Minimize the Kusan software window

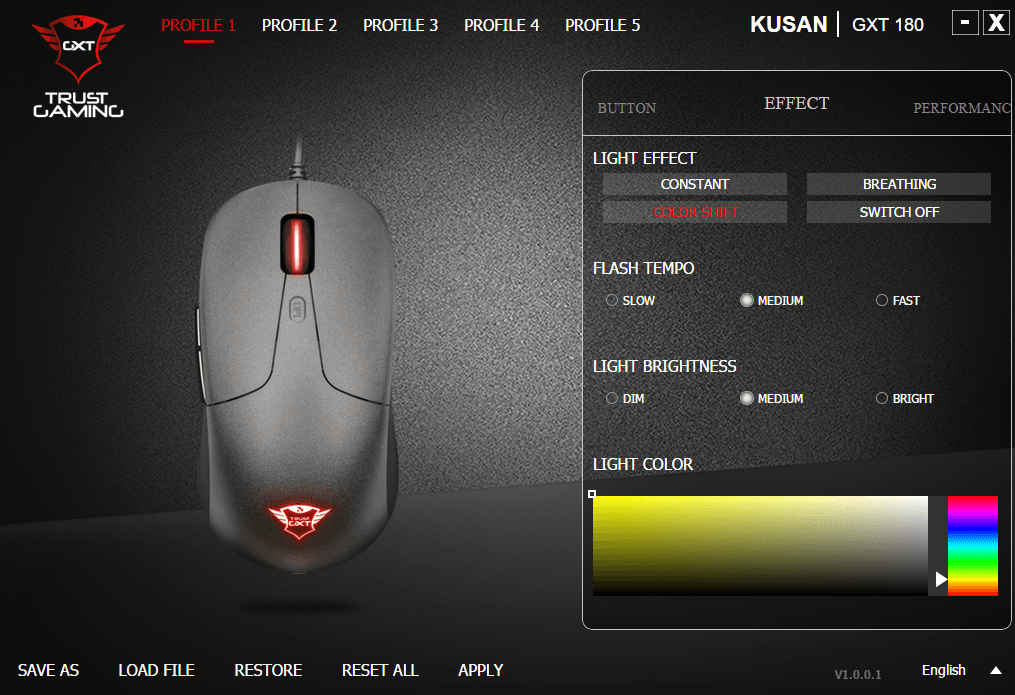[965, 23]
